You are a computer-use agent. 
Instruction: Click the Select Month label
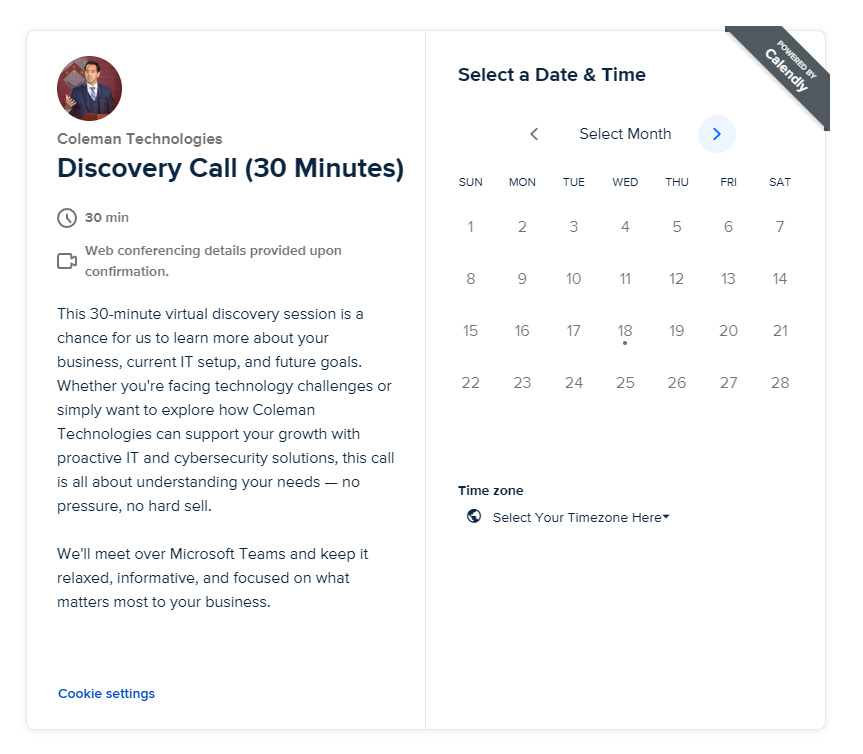[625, 134]
